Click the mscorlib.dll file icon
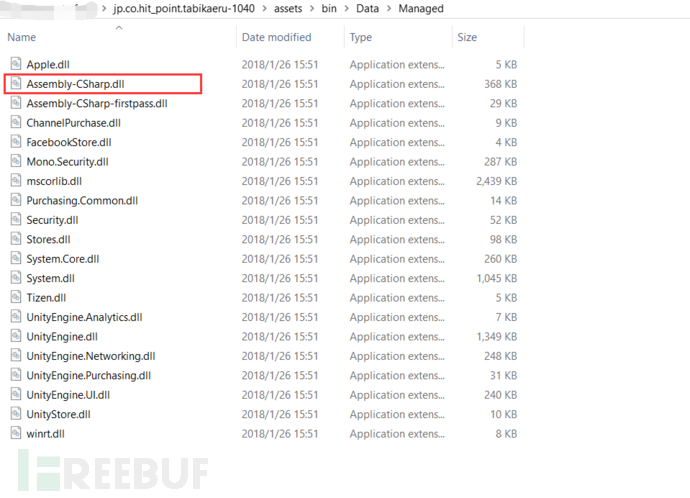The image size is (690, 498). 16,180
